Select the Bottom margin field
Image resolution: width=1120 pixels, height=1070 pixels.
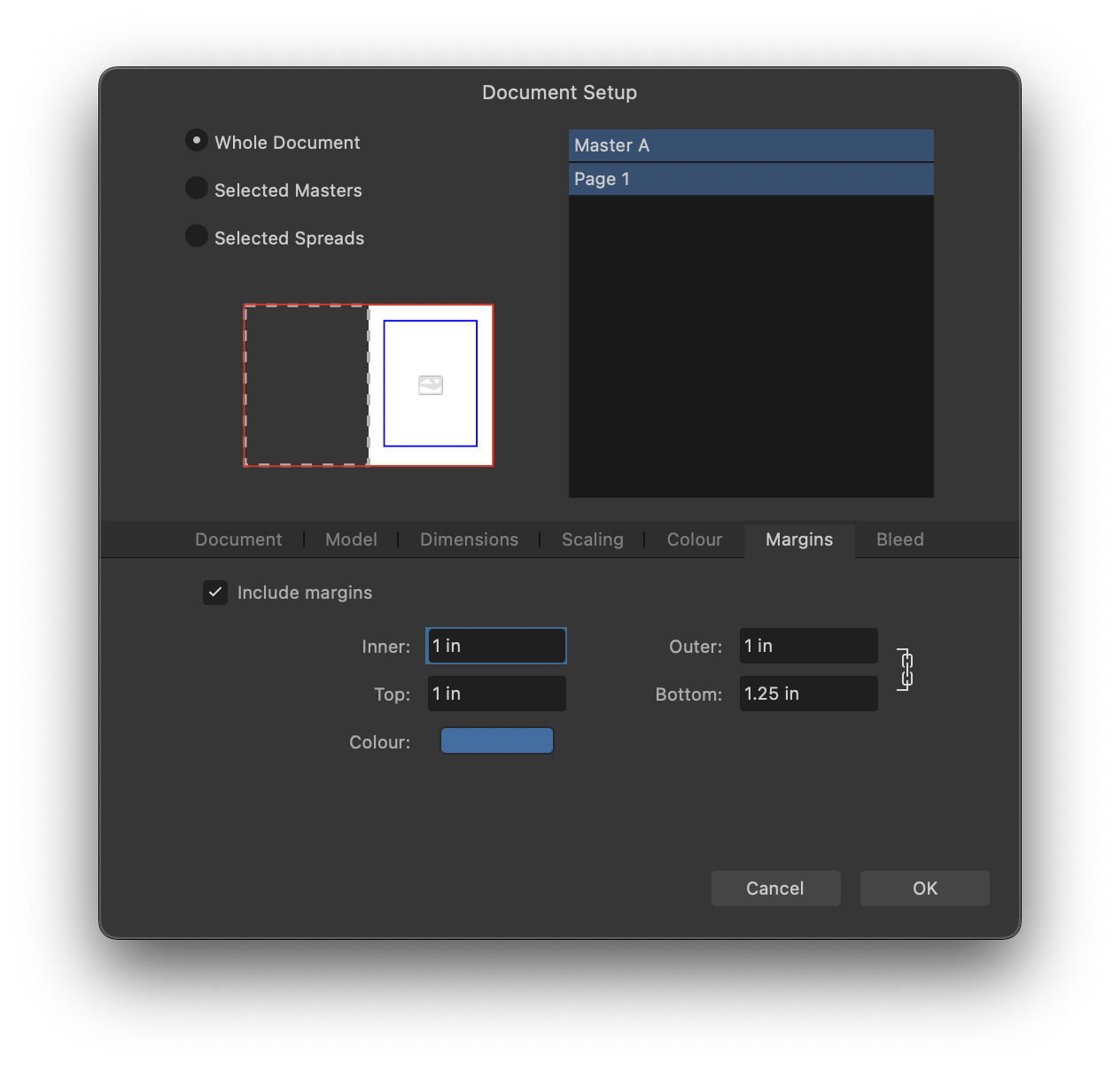(808, 694)
